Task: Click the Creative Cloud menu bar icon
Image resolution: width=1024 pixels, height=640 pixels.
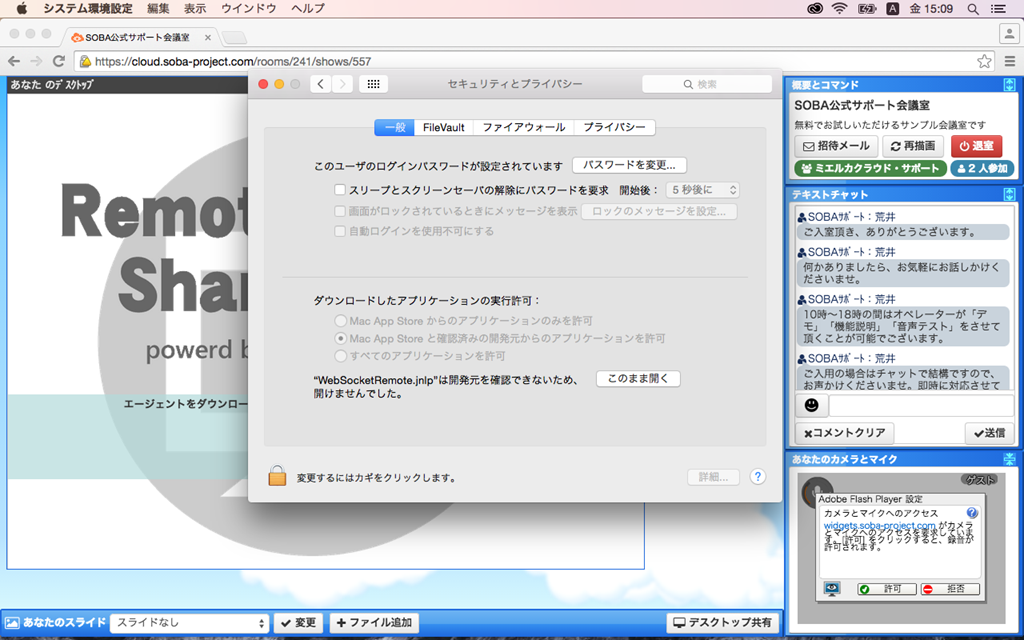Action: tap(814, 8)
